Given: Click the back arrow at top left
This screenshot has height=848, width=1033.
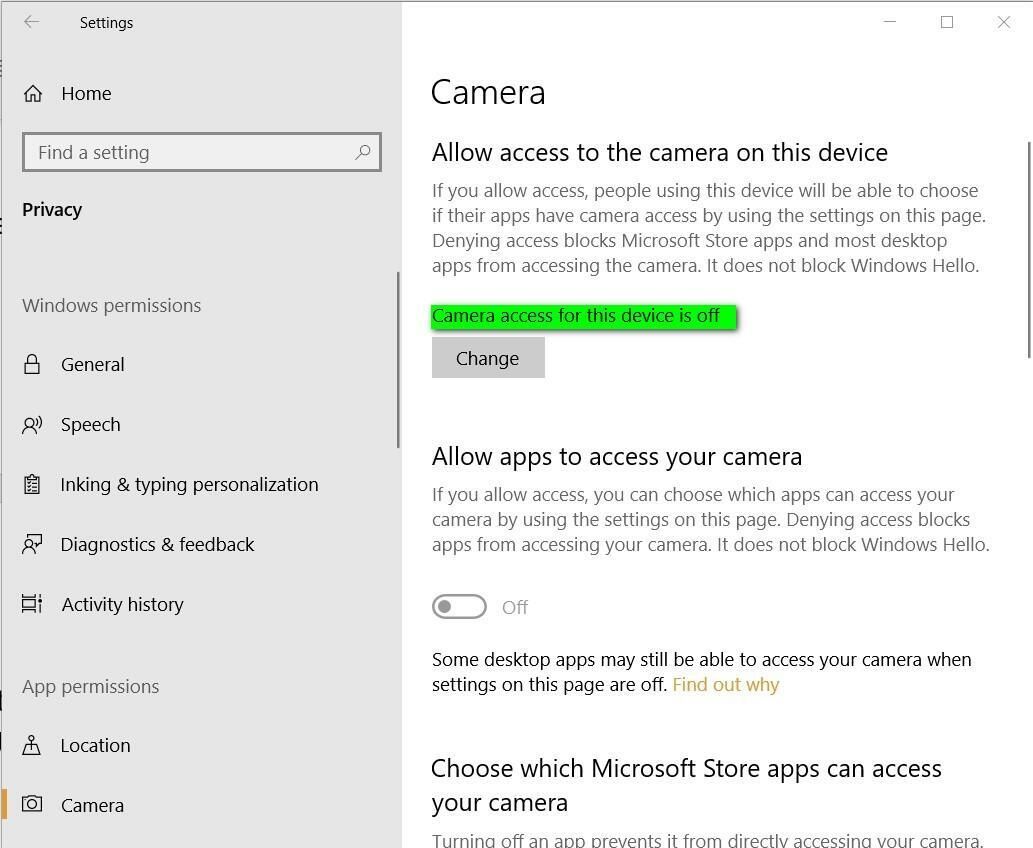Looking at the screenshot, I should (31, 22).
